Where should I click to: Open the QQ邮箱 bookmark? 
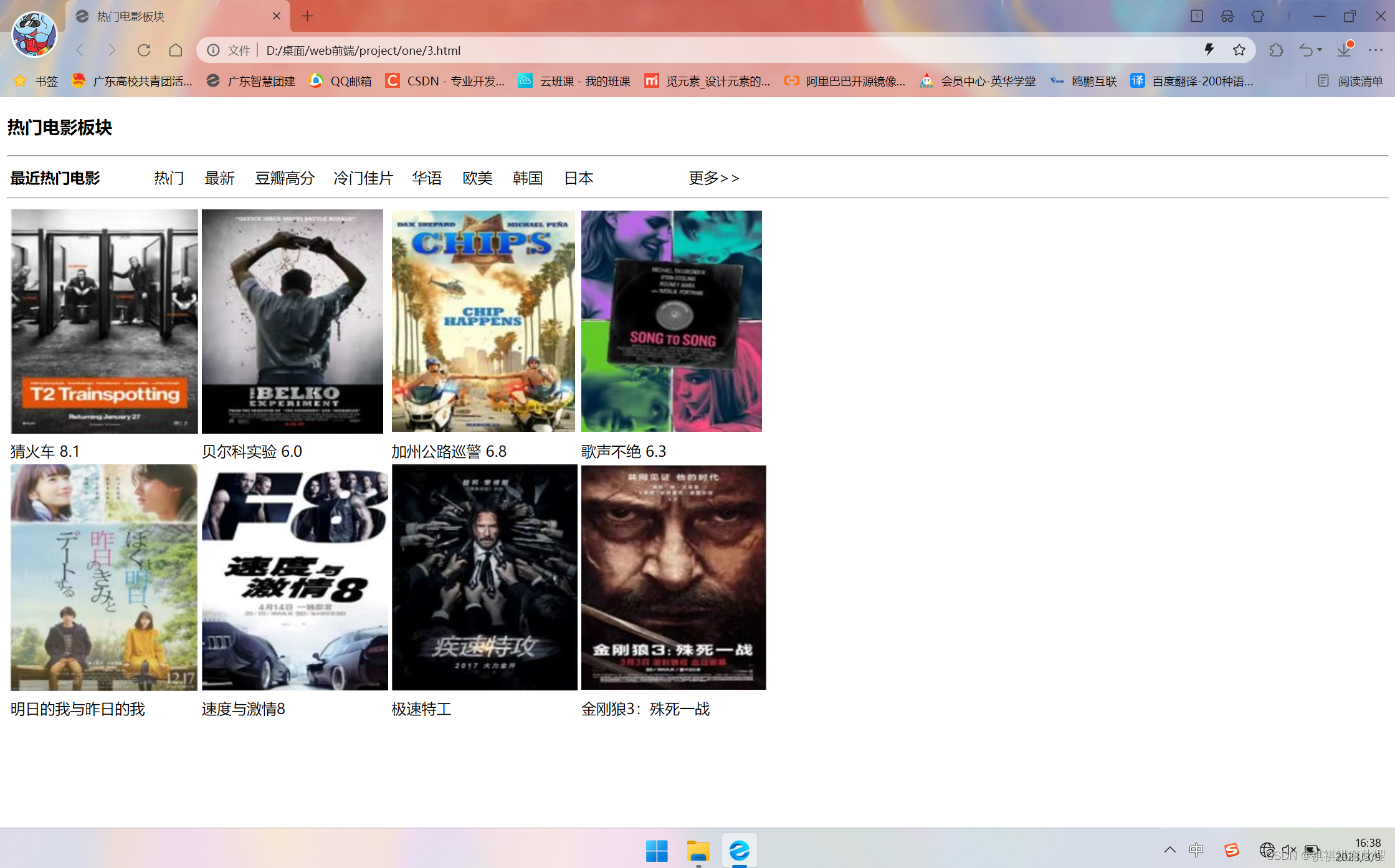click(340, 81)
